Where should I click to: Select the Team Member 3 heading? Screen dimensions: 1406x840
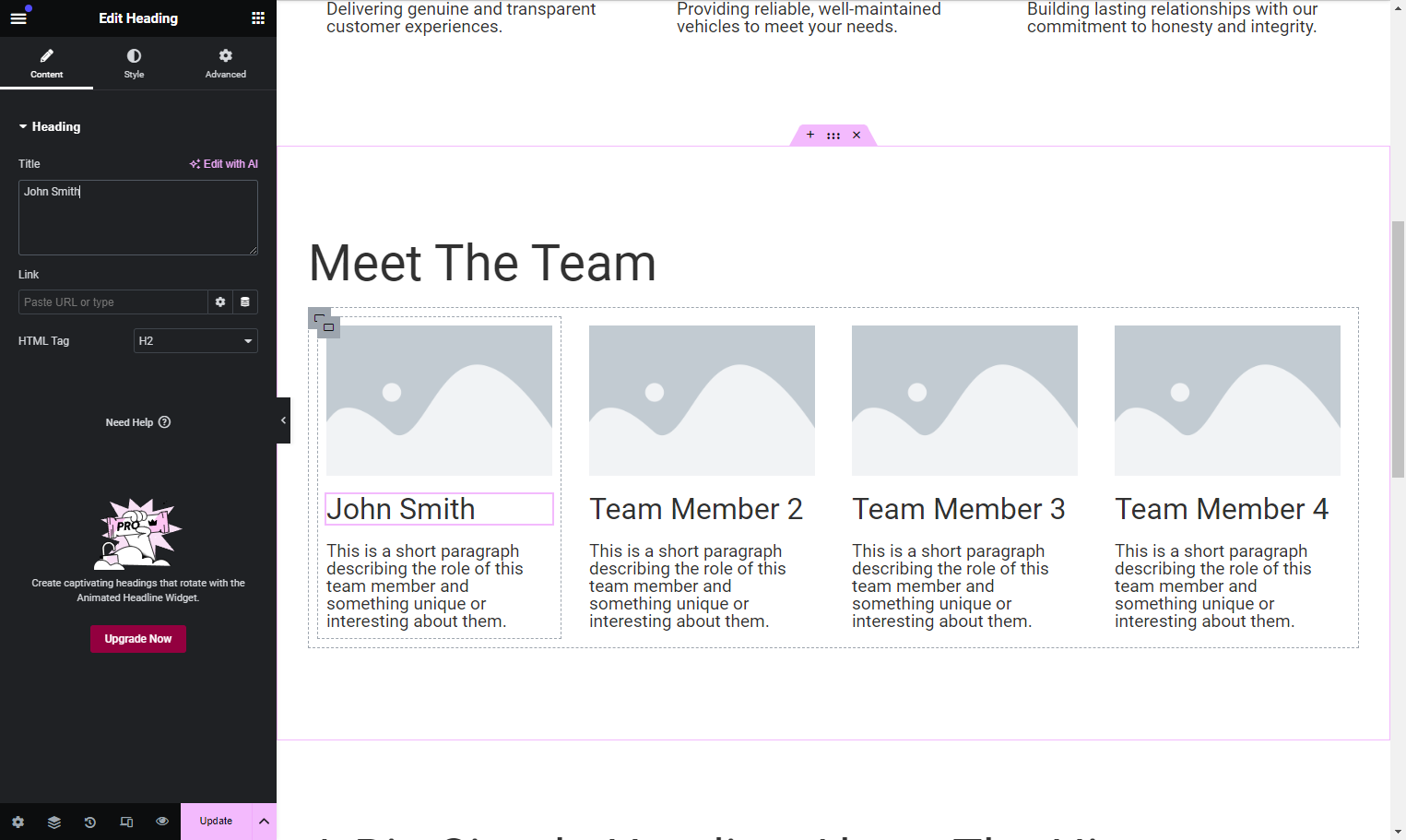[x=959, y=509]
